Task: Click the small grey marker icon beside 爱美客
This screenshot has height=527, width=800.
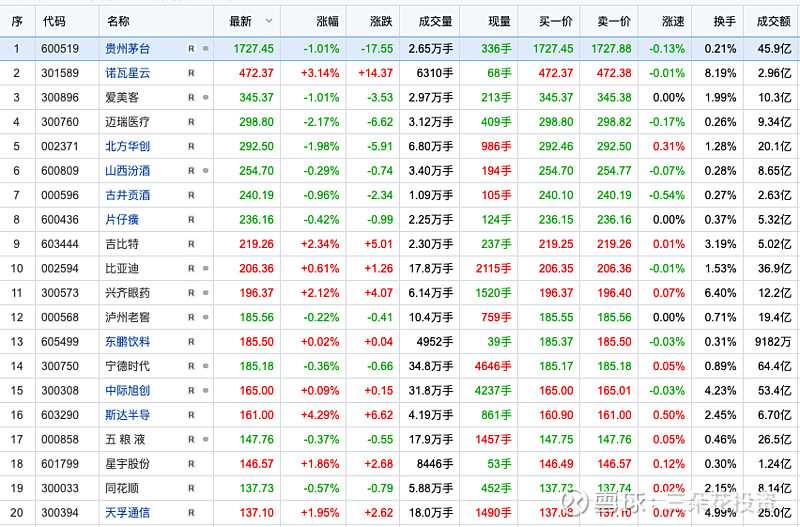Action: point(206,98)
